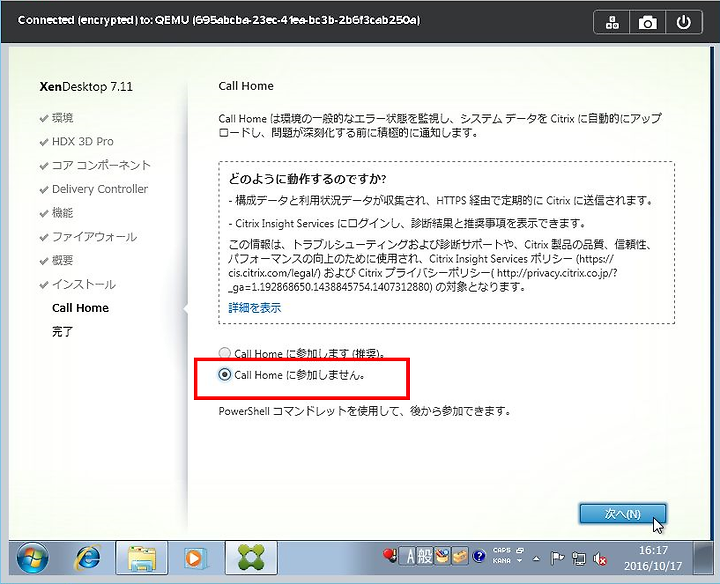Open Windows Explorer folder icon on taskbar
This screenshot has height=584, width=720.
(141, 558)
